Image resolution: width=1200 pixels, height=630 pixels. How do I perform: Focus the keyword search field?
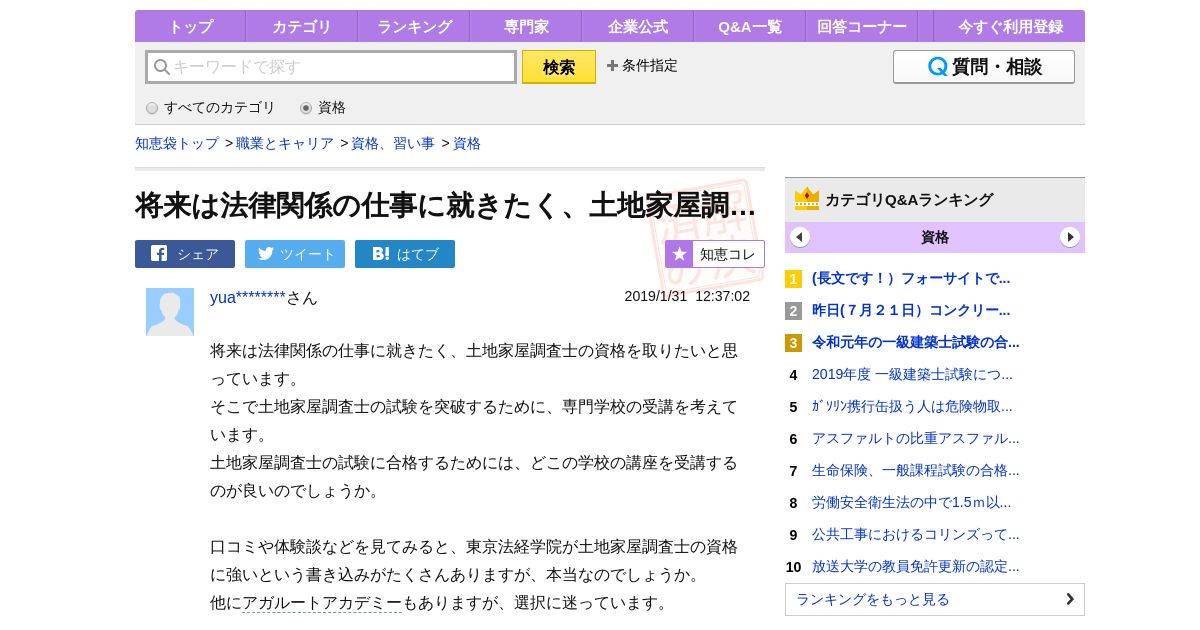tap(331, 67)
